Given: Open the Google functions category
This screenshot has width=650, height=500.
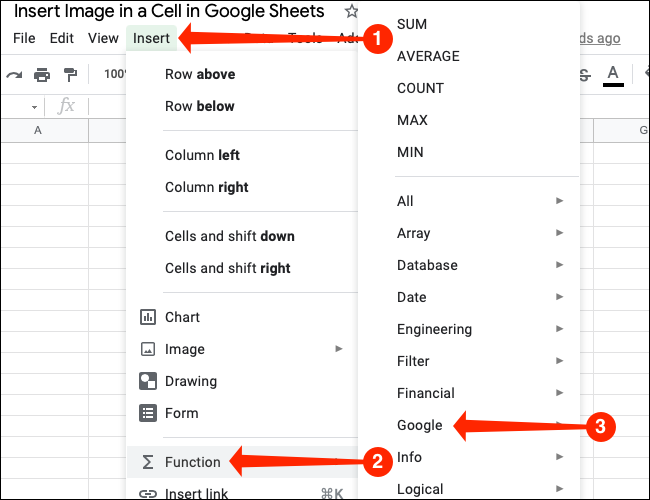Looking at the screenshot, I should (x=420, y=425).
